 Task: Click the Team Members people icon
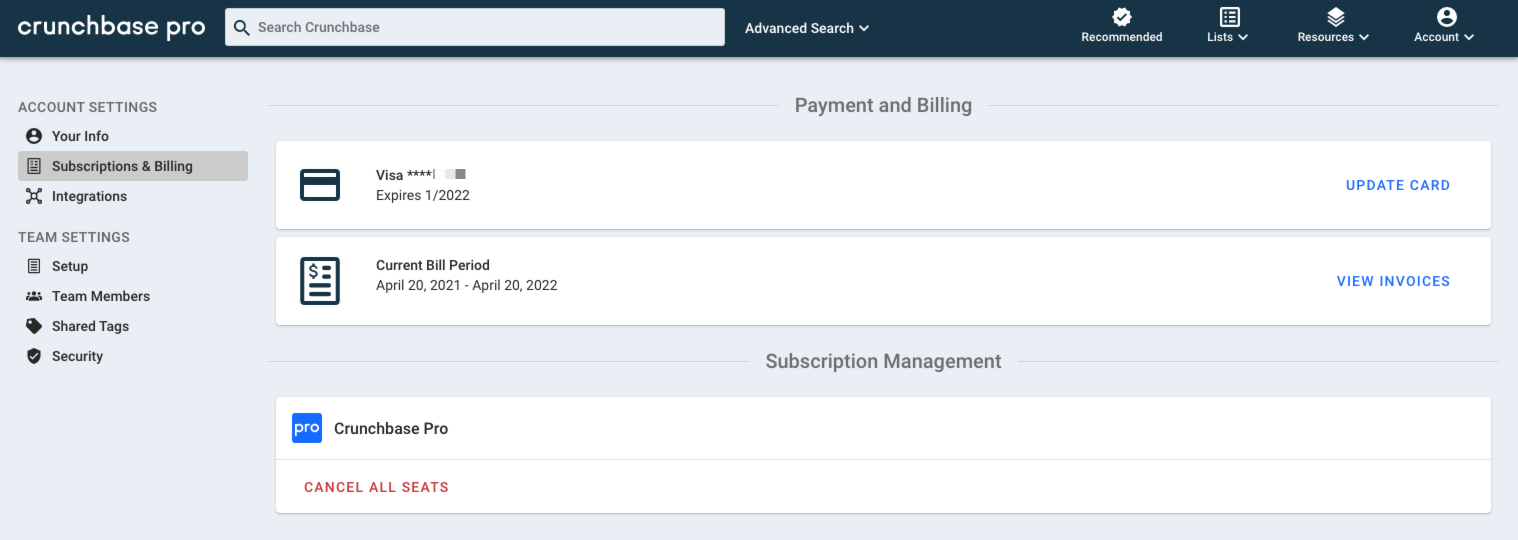(x=34, y=296)
